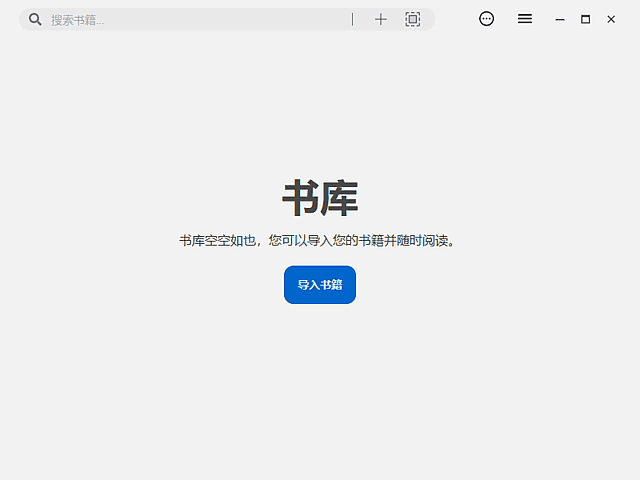Viewport: 640px width, 480px height.
Task: Click empty space right of the 导入书籍 button
Action: pos(460,285)
